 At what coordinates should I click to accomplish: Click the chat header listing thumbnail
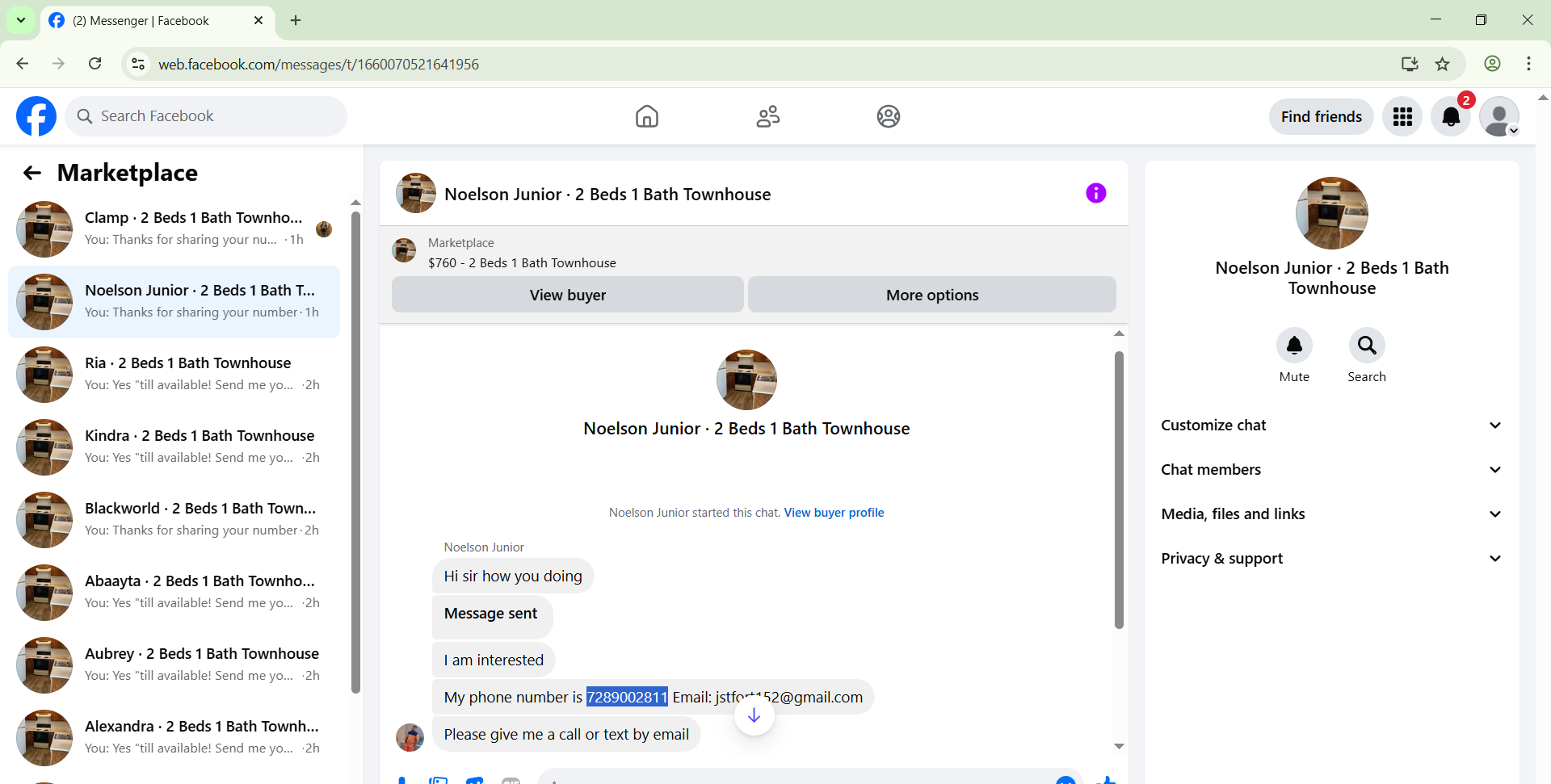tap(416, 193)
